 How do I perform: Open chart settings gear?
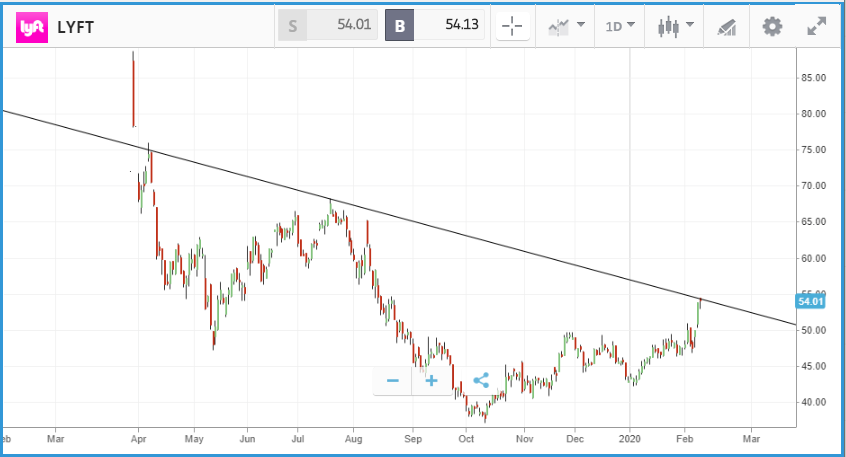click(x=772, y=27)
